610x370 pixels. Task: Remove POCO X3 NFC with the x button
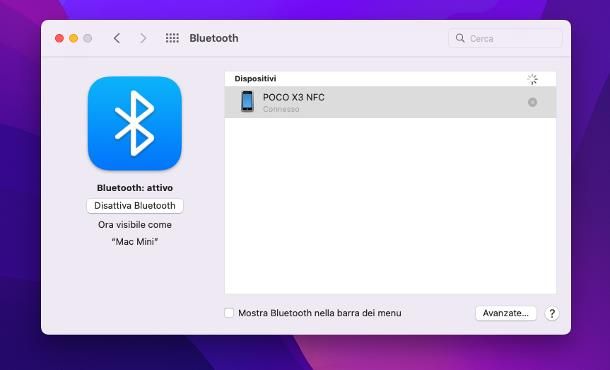click(532, 102)
